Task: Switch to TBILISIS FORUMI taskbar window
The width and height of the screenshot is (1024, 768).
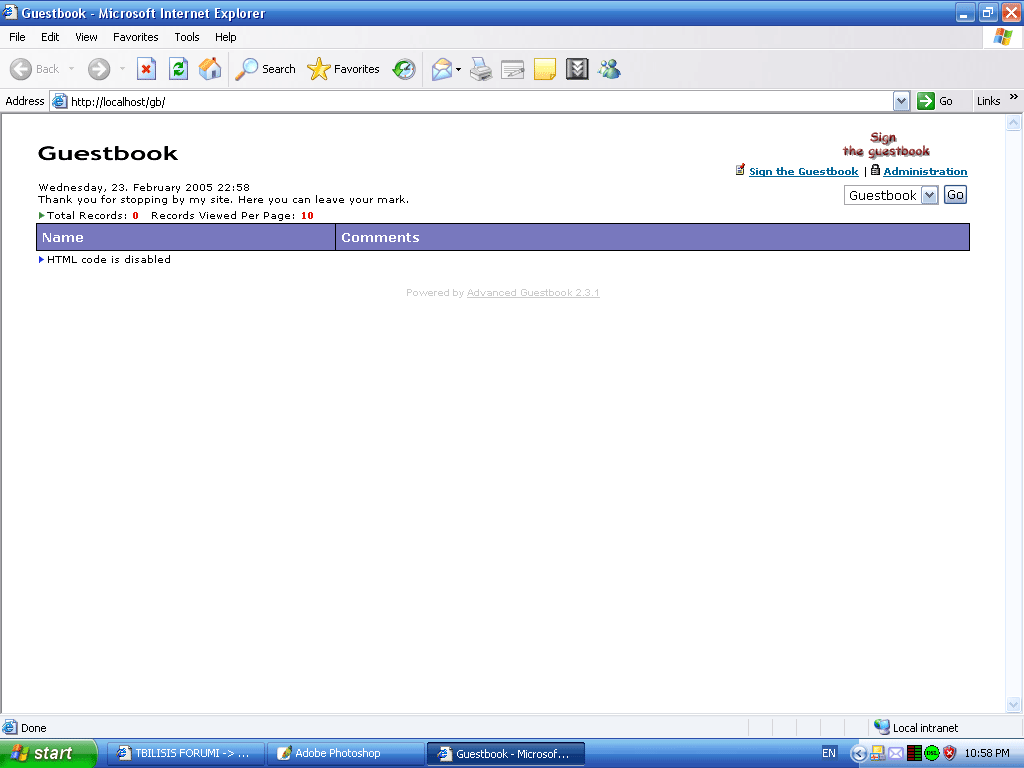Action: (185, 754)
